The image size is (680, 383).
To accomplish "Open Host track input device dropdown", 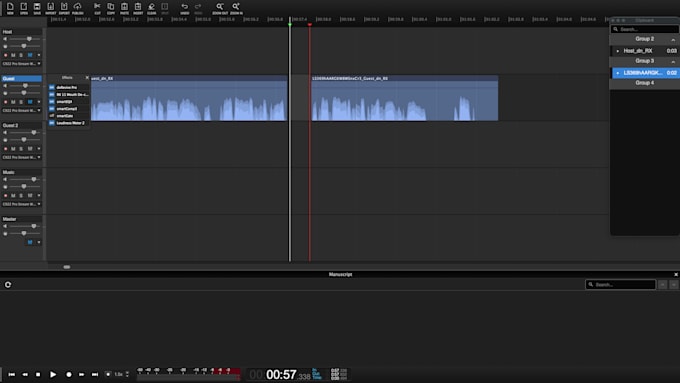I will pyautogui.click(x=22, y=64).
